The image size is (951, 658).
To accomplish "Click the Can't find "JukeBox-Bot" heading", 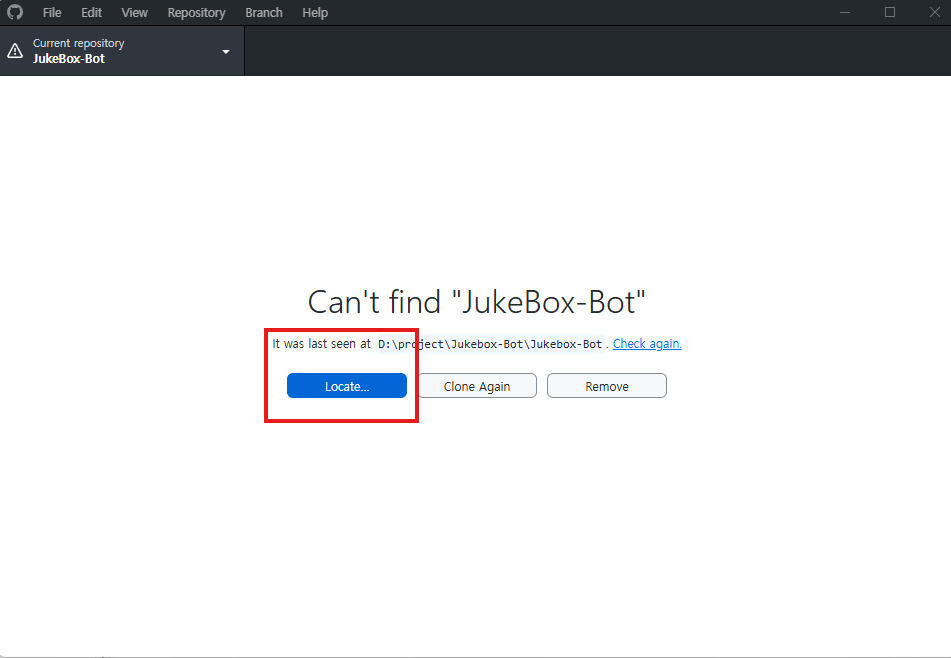I will coord(477,302).
